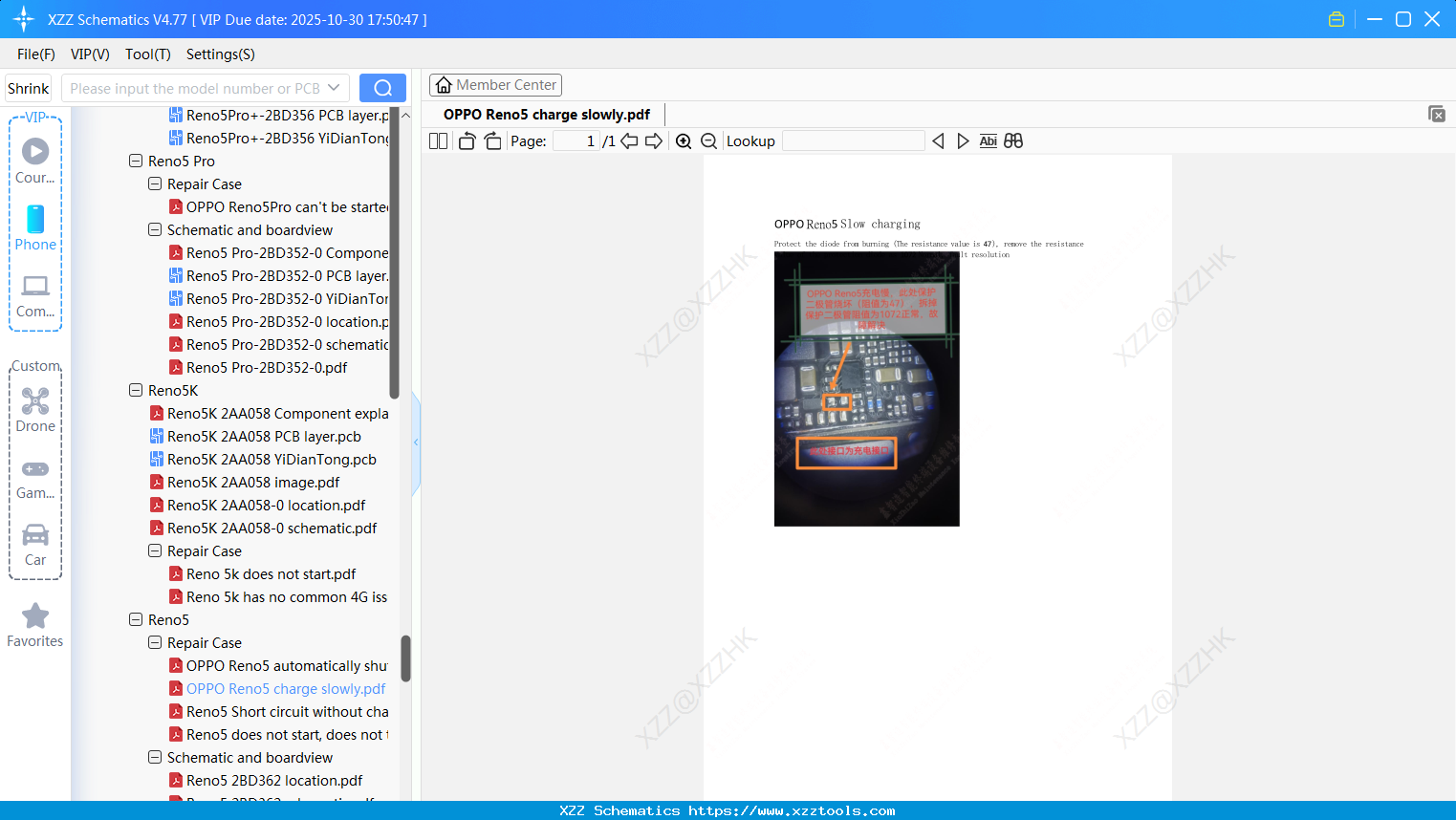Collapse the Reno5 Pro tree node
This screenshot has height=820, width=1456.
coord(136,161)
